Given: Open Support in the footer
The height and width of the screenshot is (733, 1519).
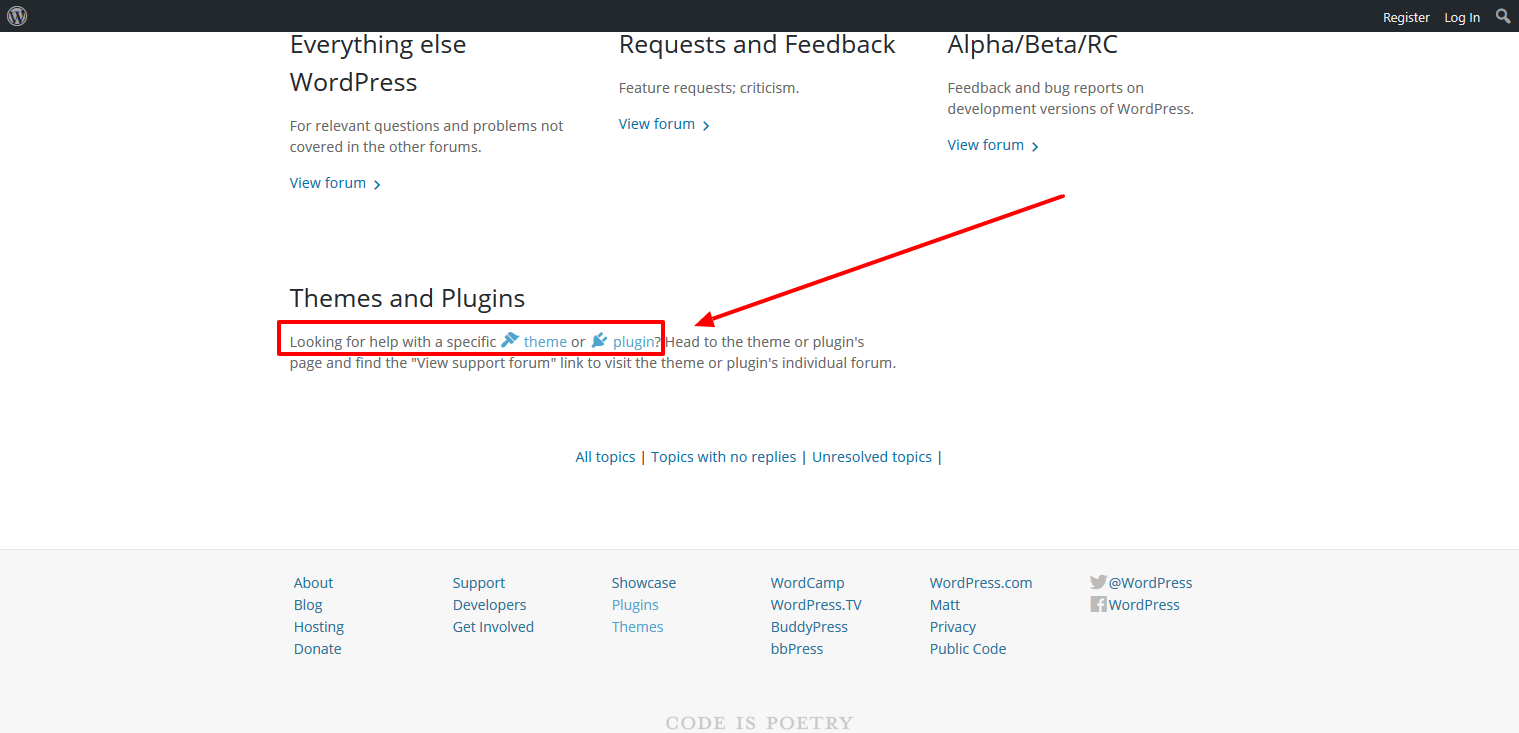Looking at the screenshot, I should click(479, 583).
